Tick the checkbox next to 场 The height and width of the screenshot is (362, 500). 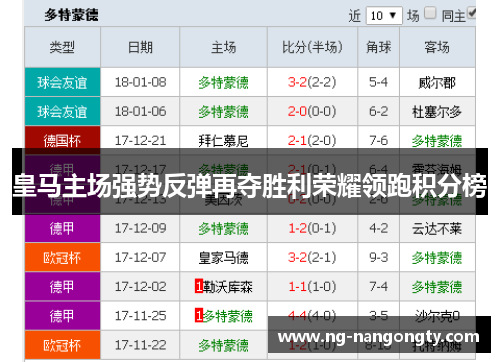tap(430, 13)
